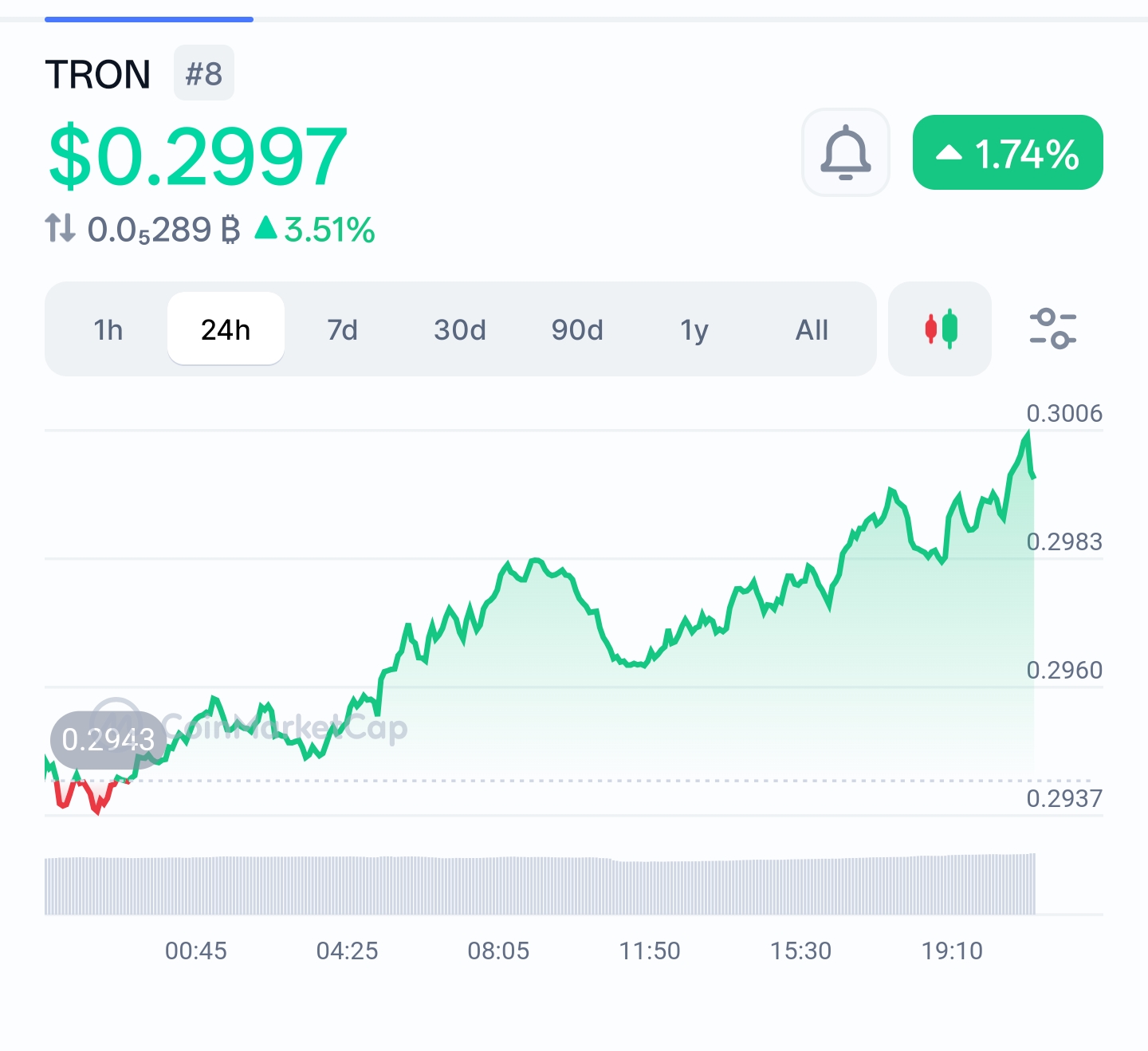Screen dimensions: 1148x1051
Task: Tap the volume bars below the chart
Action: click(541, 885)
